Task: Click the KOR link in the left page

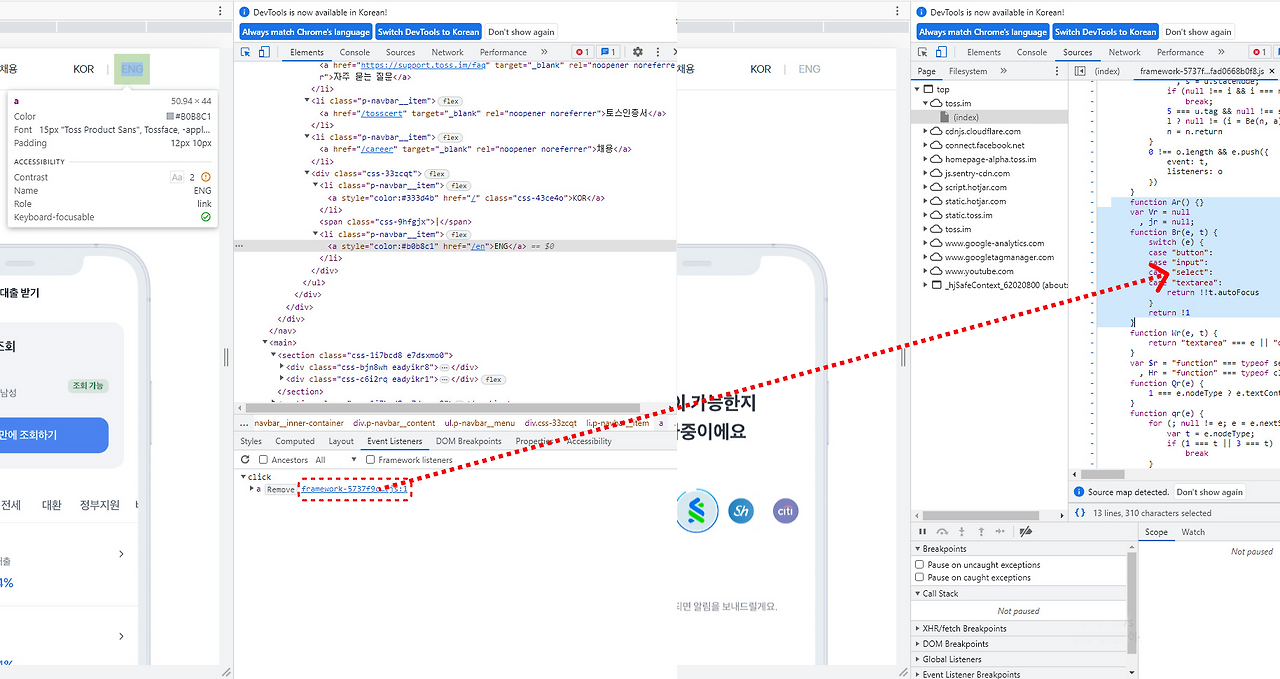Action: coord(84,69)
